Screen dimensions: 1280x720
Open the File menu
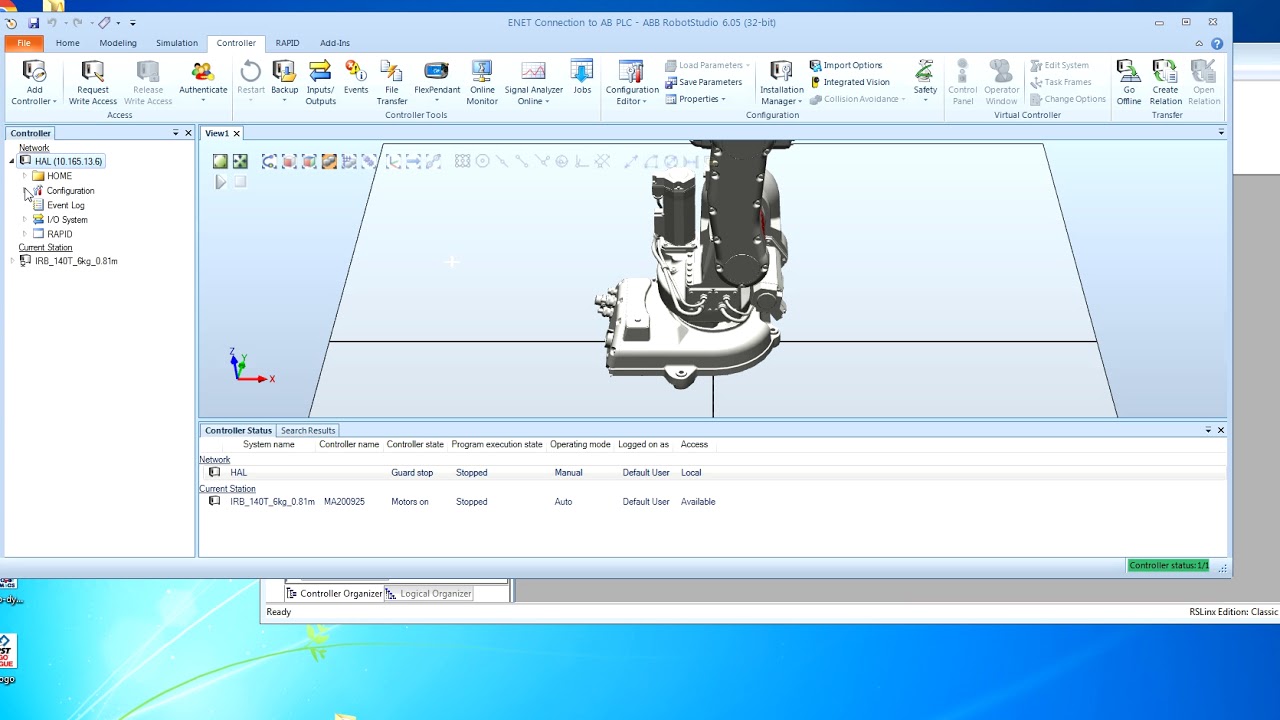[23, 43]
